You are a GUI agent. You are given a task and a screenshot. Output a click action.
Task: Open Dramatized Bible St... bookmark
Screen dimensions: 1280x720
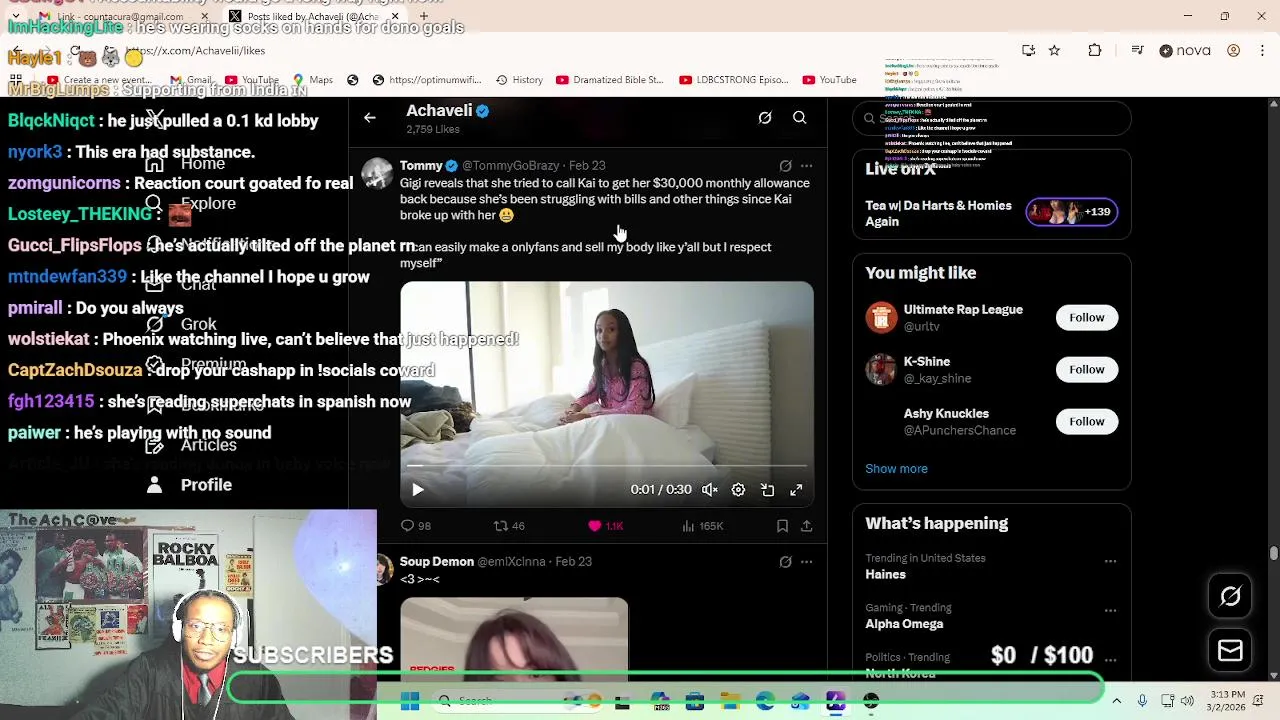(609, 80)
